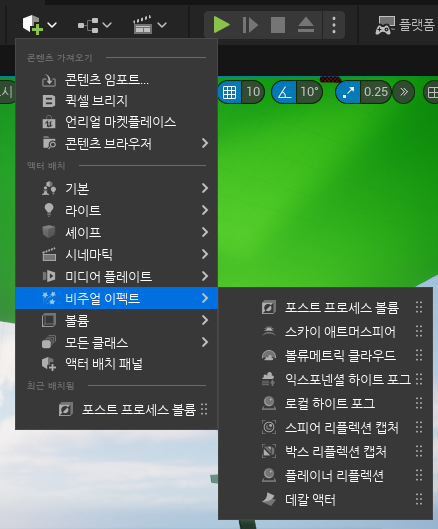
Task: Toggle scale snapping icon
Action: click(348, 92)
